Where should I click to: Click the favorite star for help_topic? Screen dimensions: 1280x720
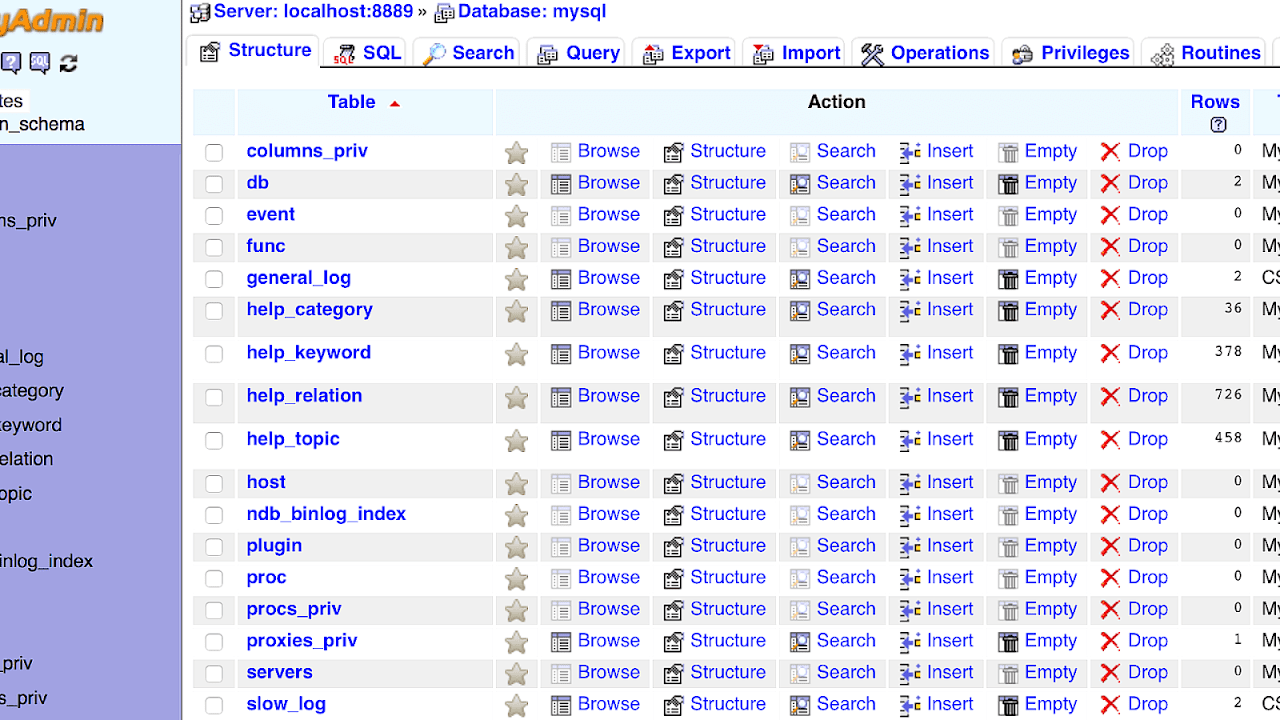pos(516,440)
